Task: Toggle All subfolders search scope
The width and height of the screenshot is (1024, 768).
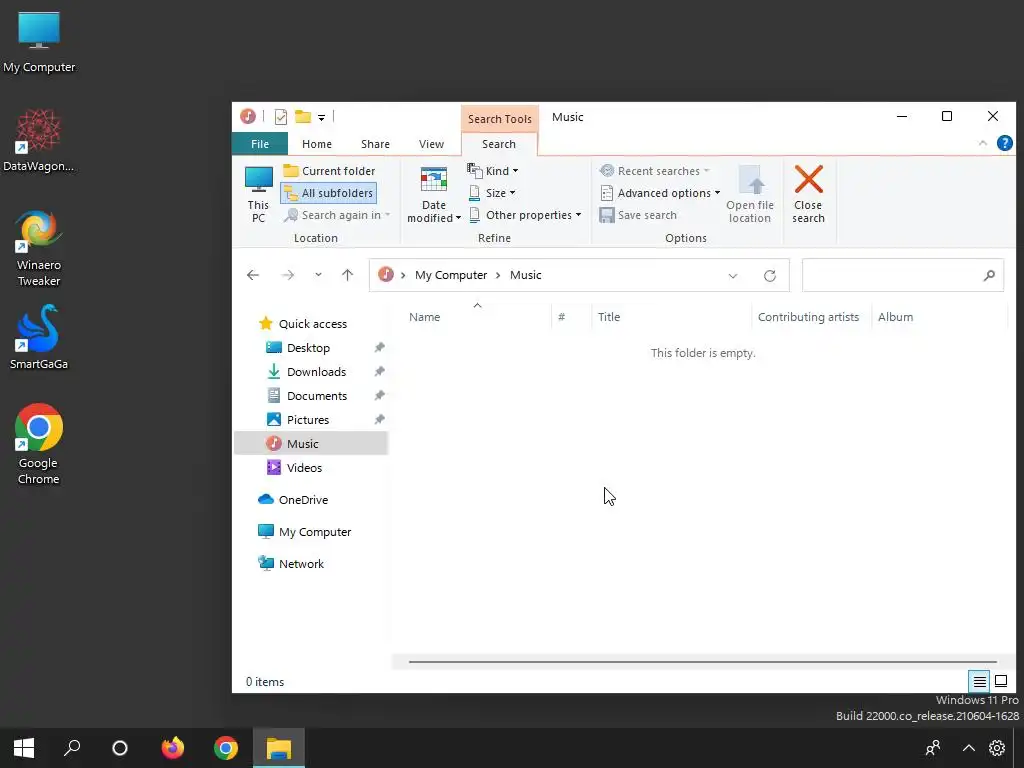Action: (328, 193)
